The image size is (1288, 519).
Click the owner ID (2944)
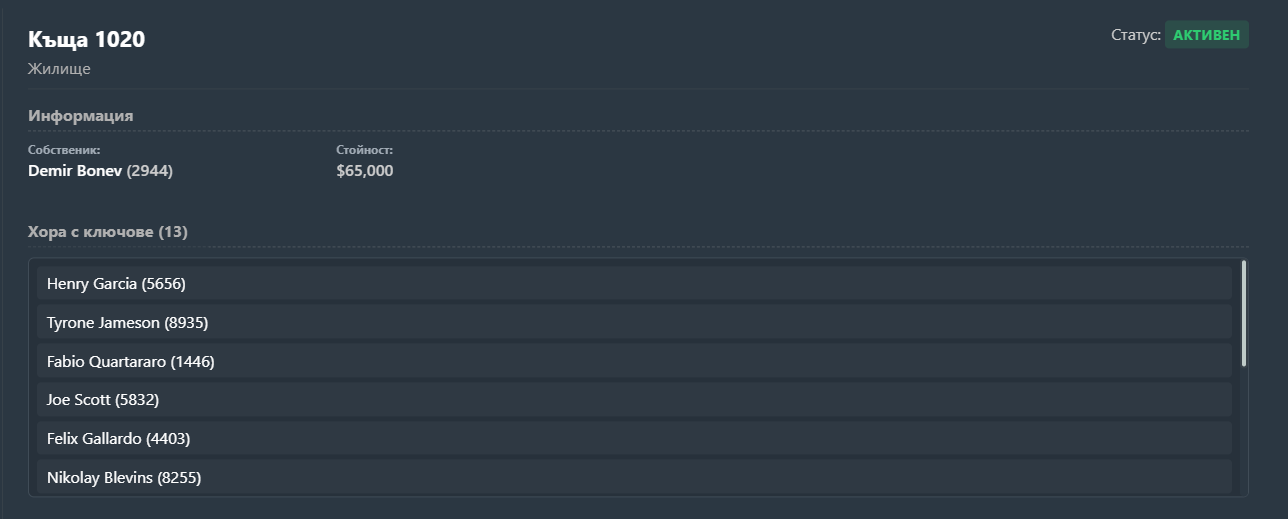pos(150,171)
